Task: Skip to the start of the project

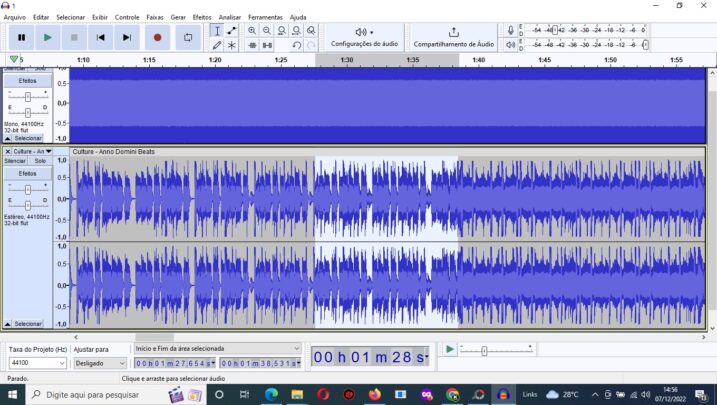Action: click(x=100, y=37)
